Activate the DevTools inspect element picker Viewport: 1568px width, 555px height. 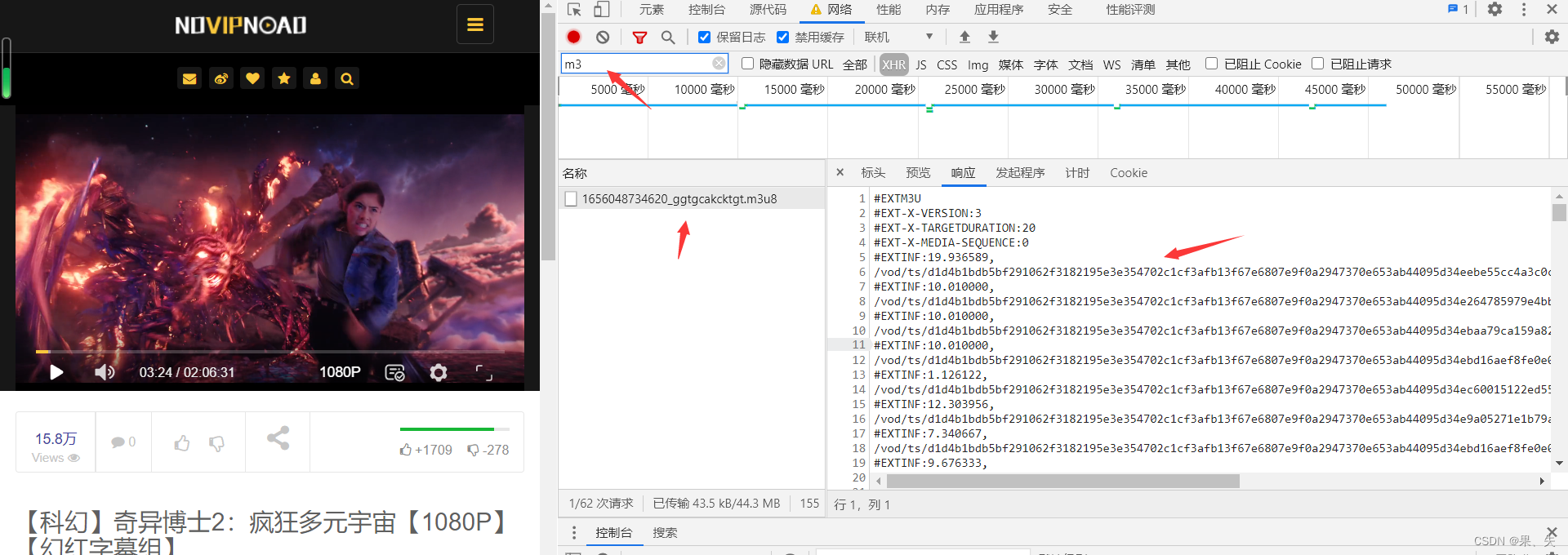click(x=574, y=10)
